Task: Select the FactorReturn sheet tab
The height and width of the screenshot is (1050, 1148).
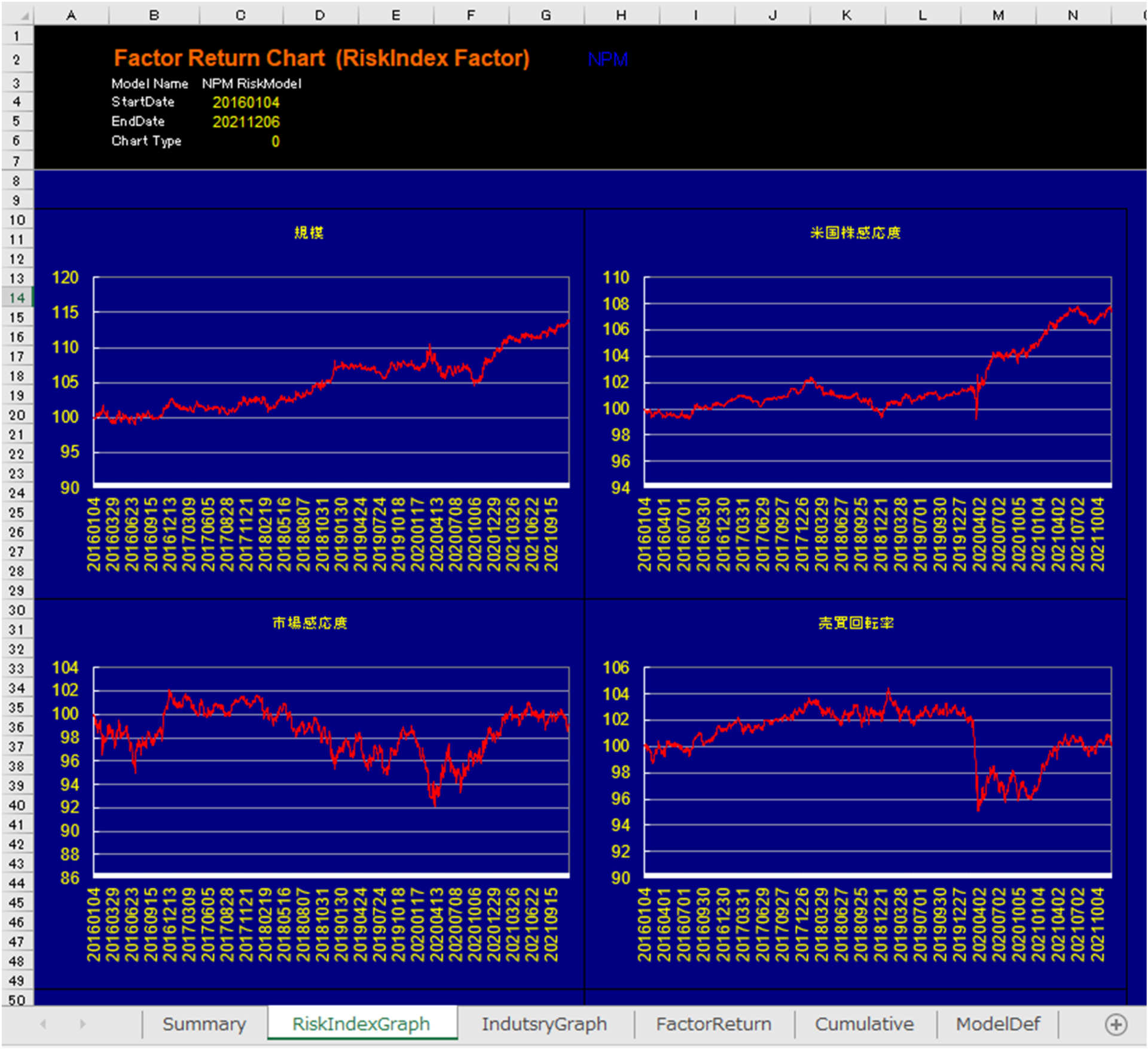Action: click(x=713, y=1024)
